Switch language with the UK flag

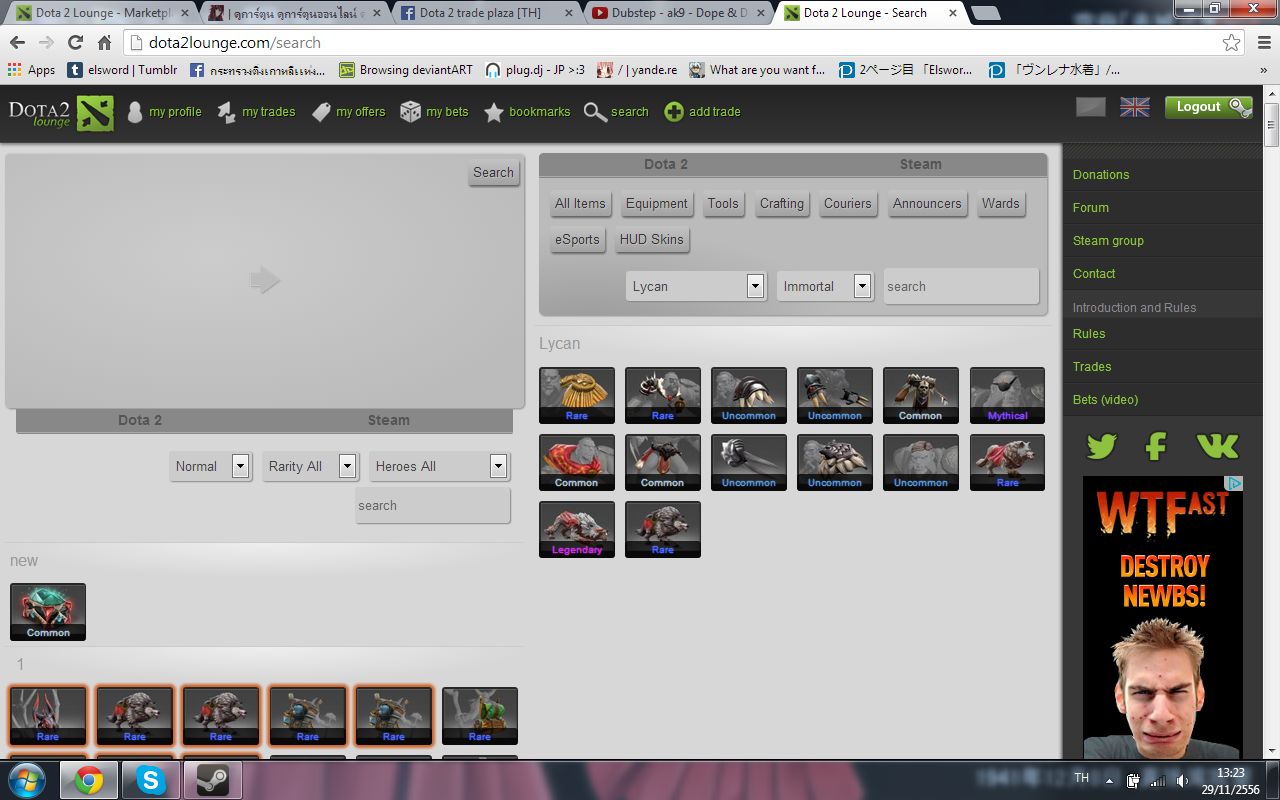1134,107
